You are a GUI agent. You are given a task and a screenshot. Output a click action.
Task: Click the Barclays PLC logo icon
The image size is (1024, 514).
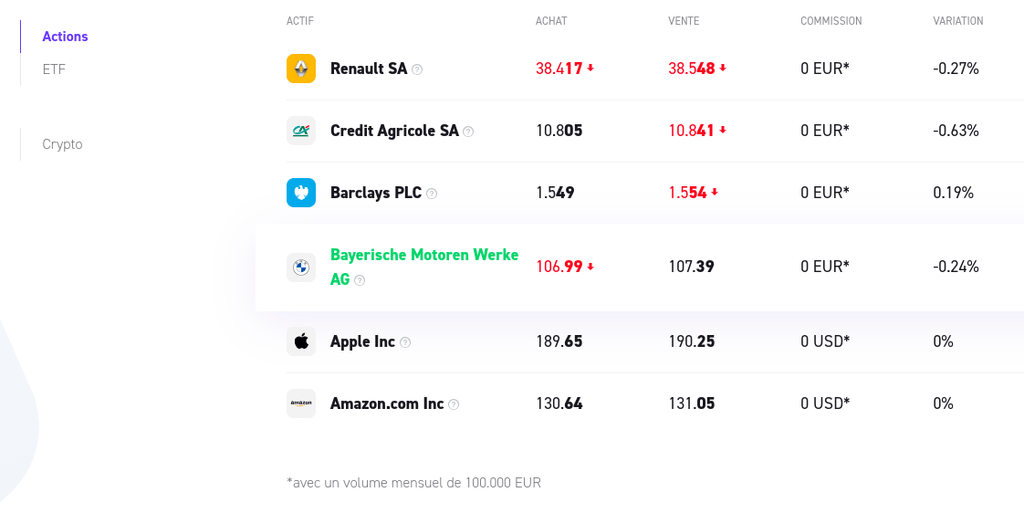pos(301,193)
